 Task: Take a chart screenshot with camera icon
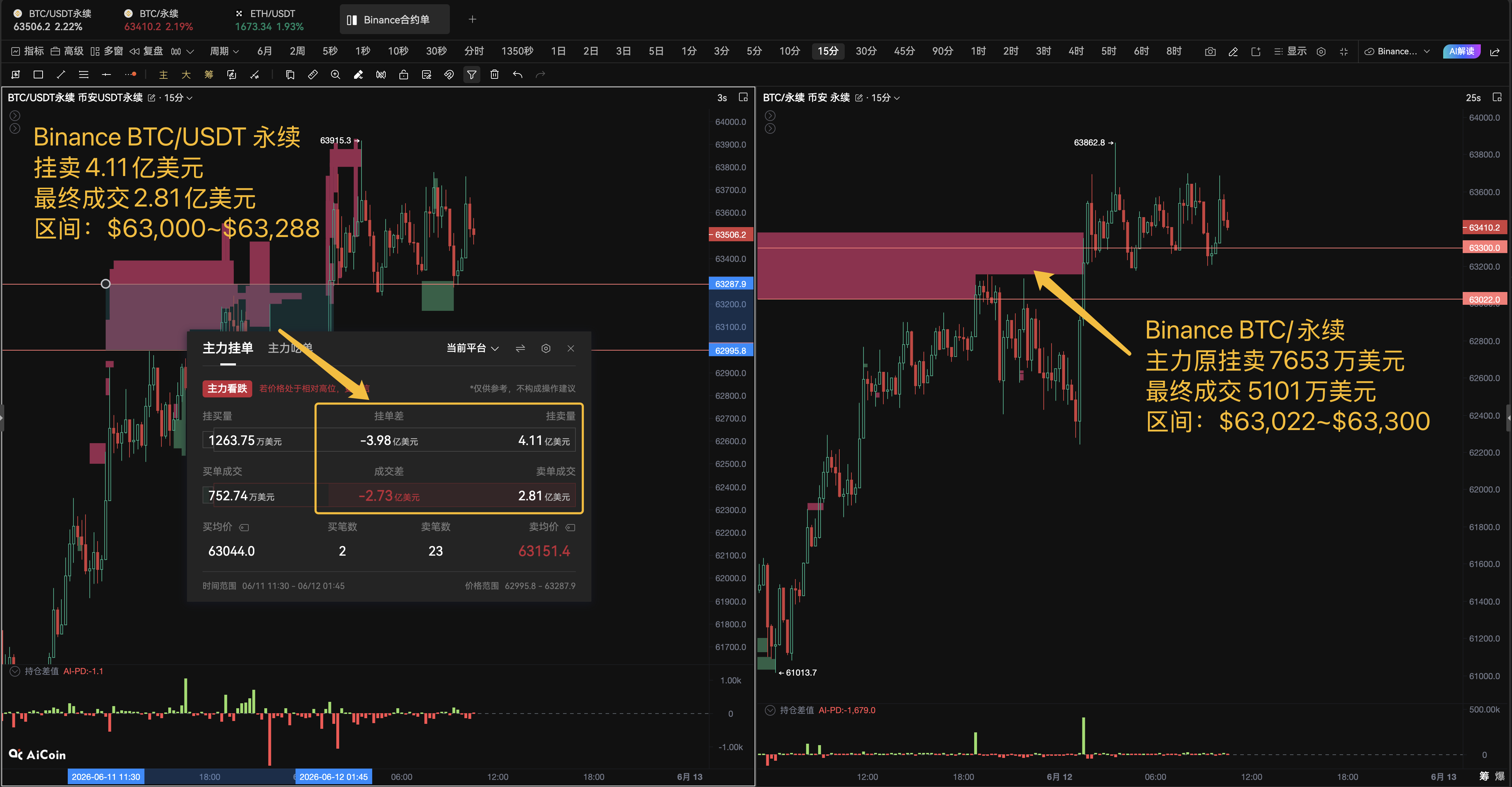1210,52
